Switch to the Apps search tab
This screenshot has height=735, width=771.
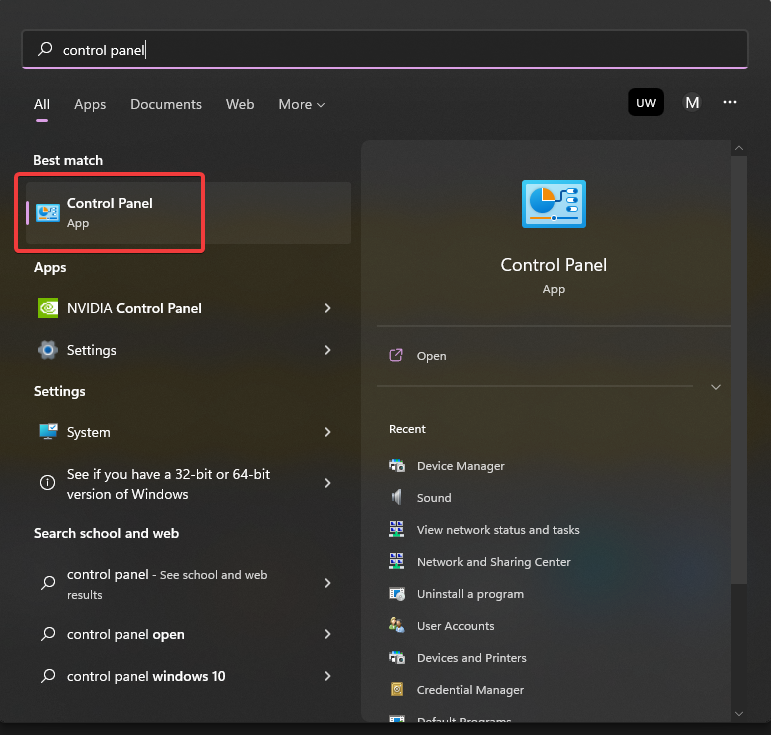click(x=90, y=104)
